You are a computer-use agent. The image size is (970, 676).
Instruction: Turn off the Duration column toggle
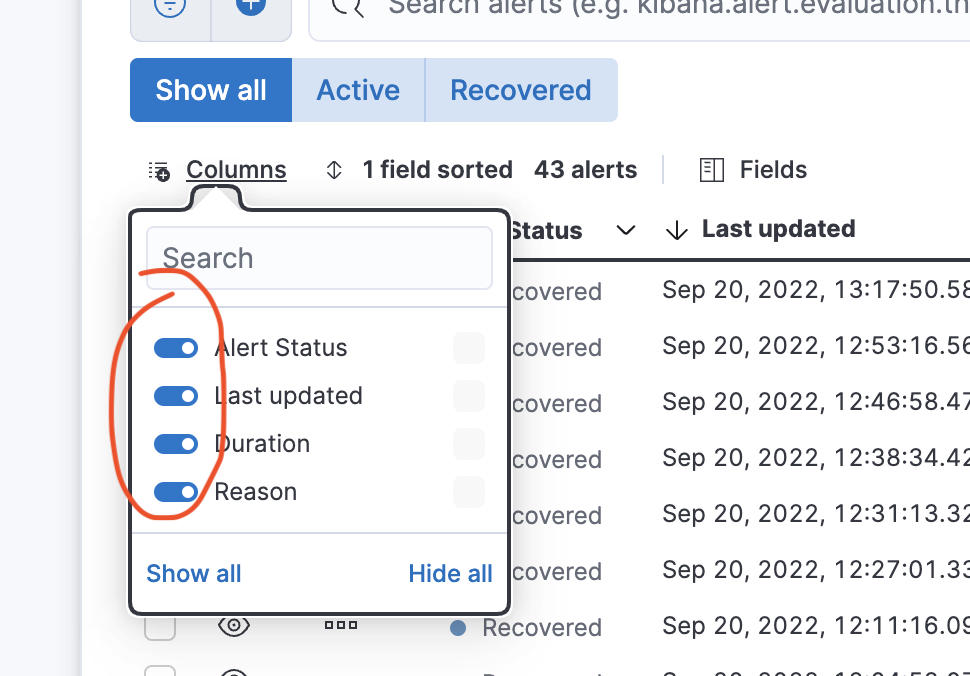tap(176, 444)
